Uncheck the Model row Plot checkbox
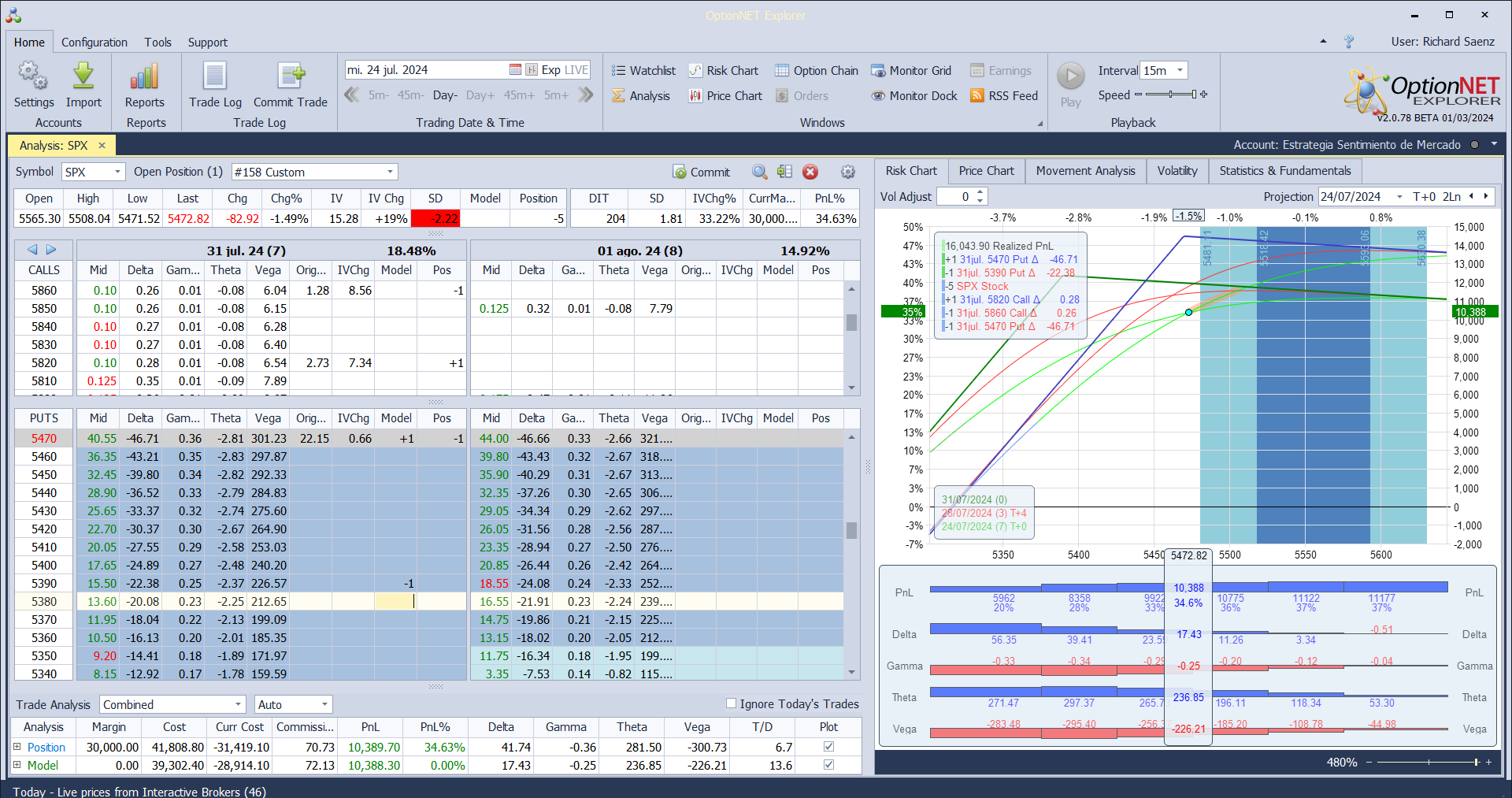1512x798 pixels. 828,765
